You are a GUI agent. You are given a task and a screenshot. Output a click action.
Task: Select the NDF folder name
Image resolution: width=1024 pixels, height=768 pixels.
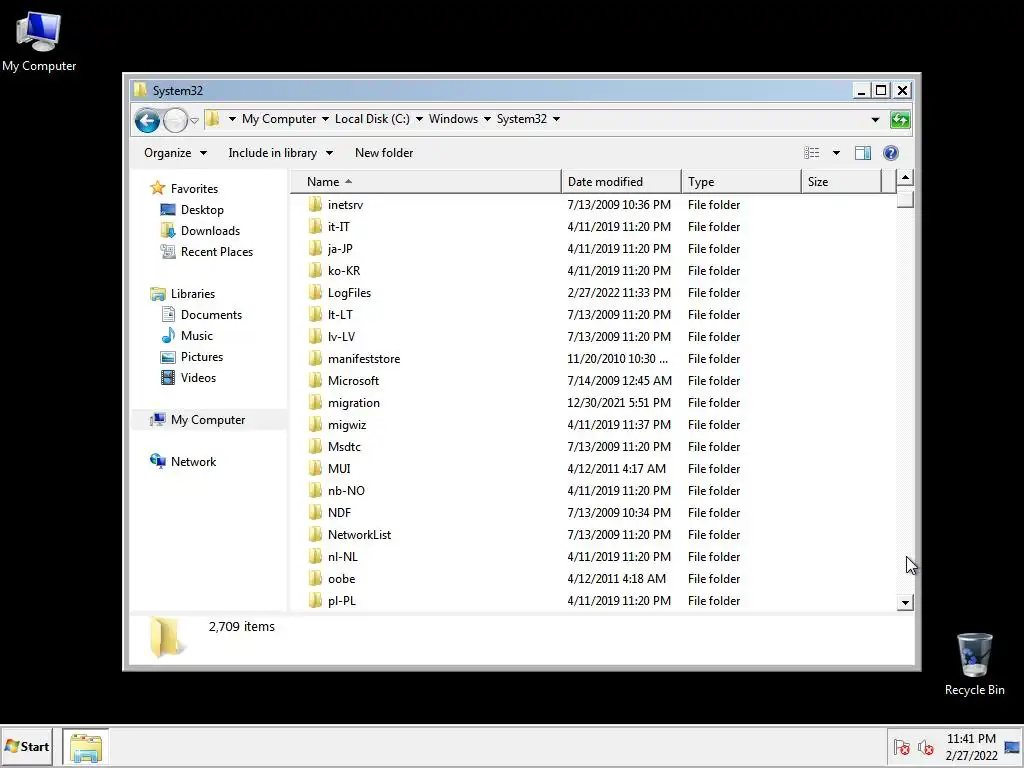tap(339, 513)
